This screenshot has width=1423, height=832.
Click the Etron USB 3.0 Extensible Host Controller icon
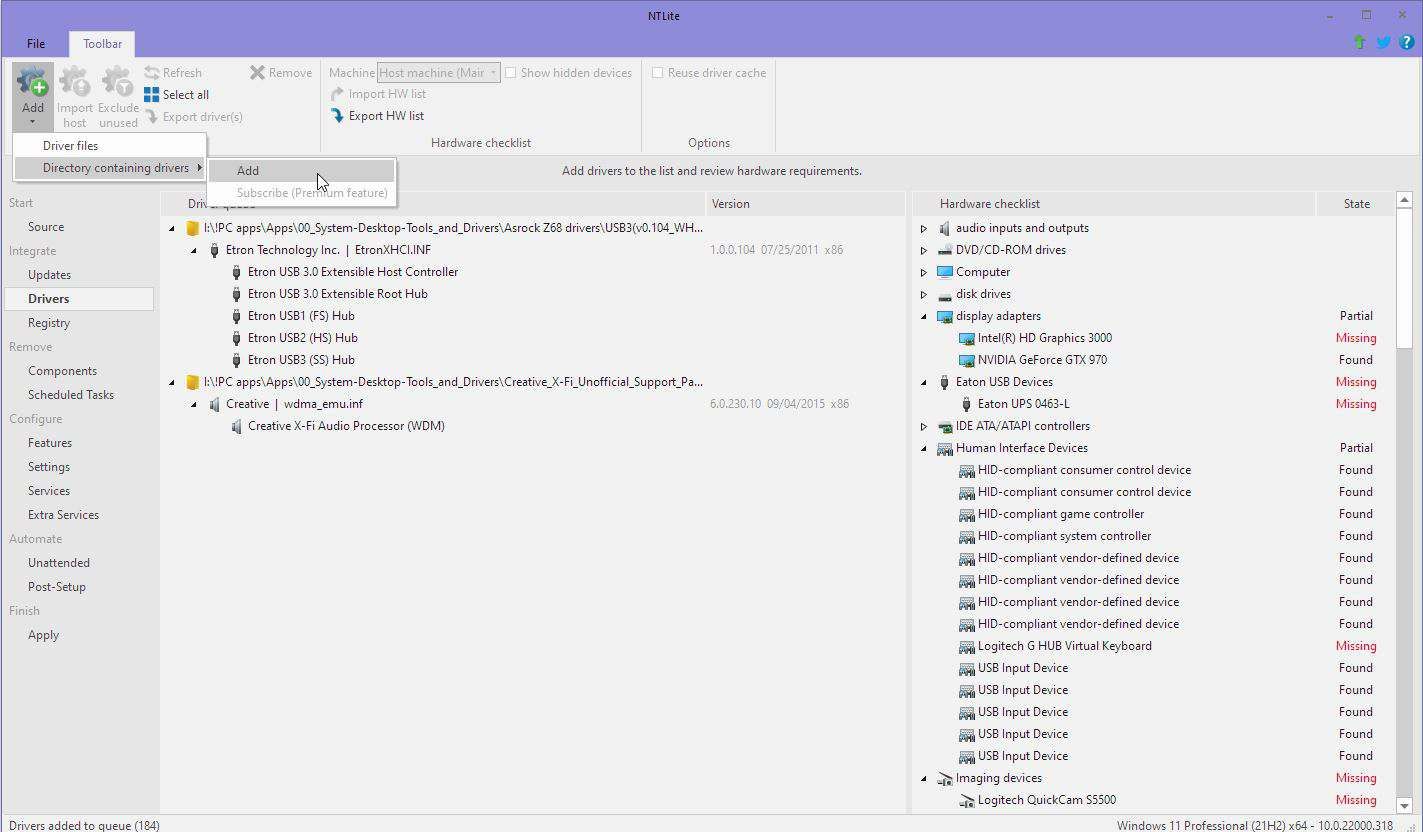pyautogui.click(x=236, y=272)
